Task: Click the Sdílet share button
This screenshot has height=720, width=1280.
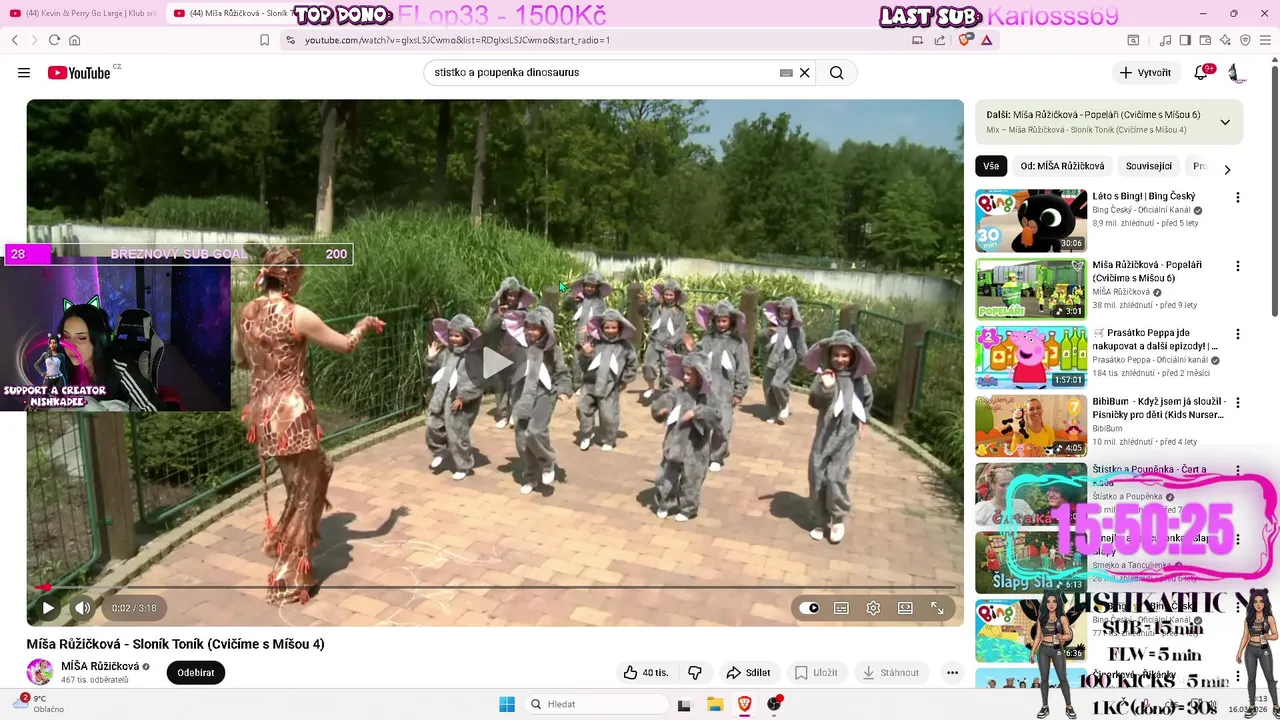Action: click(x=748, y=673)
